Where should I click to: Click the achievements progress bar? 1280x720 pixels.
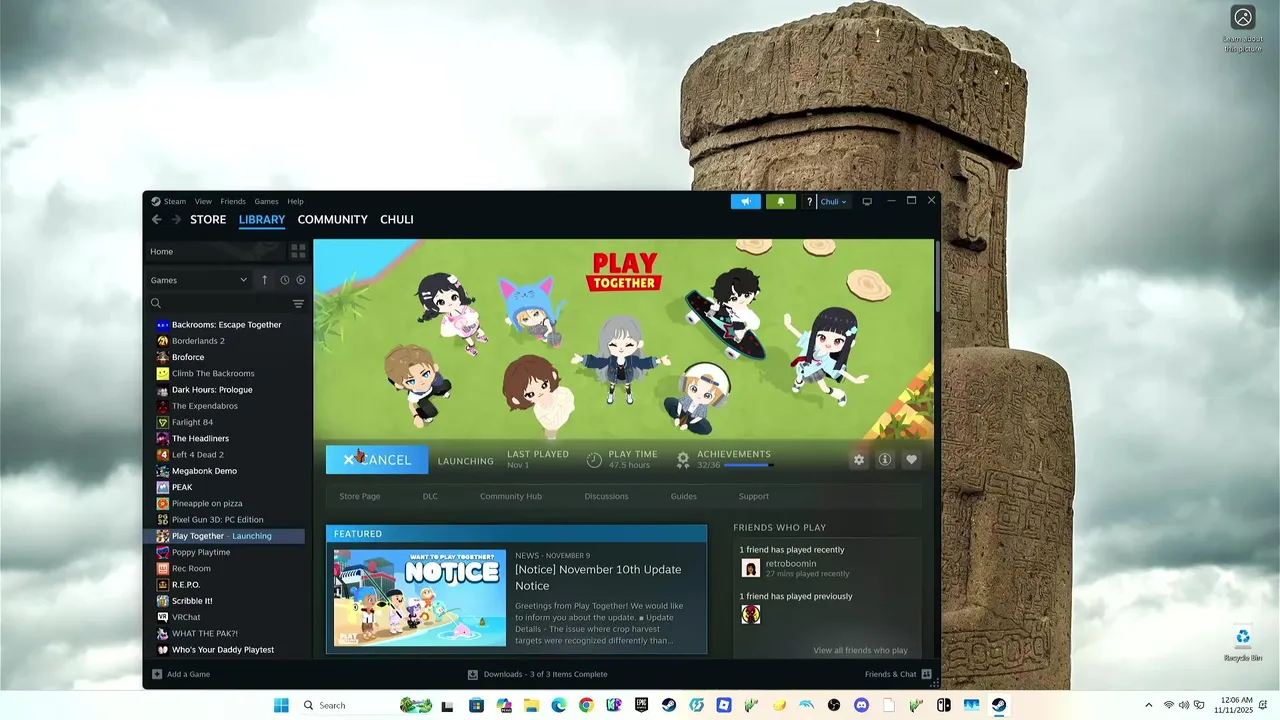coord(748,465)
